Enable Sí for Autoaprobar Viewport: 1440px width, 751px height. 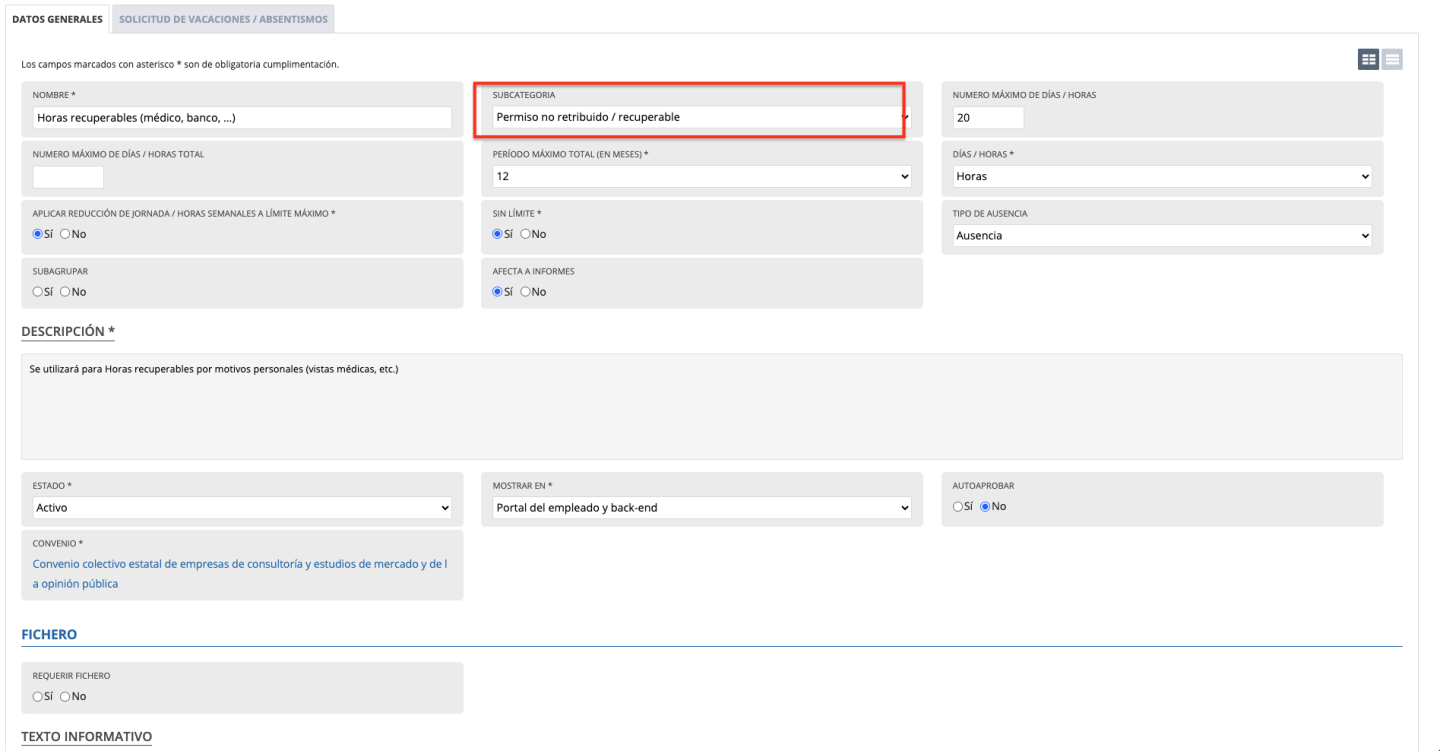(957, 506)
